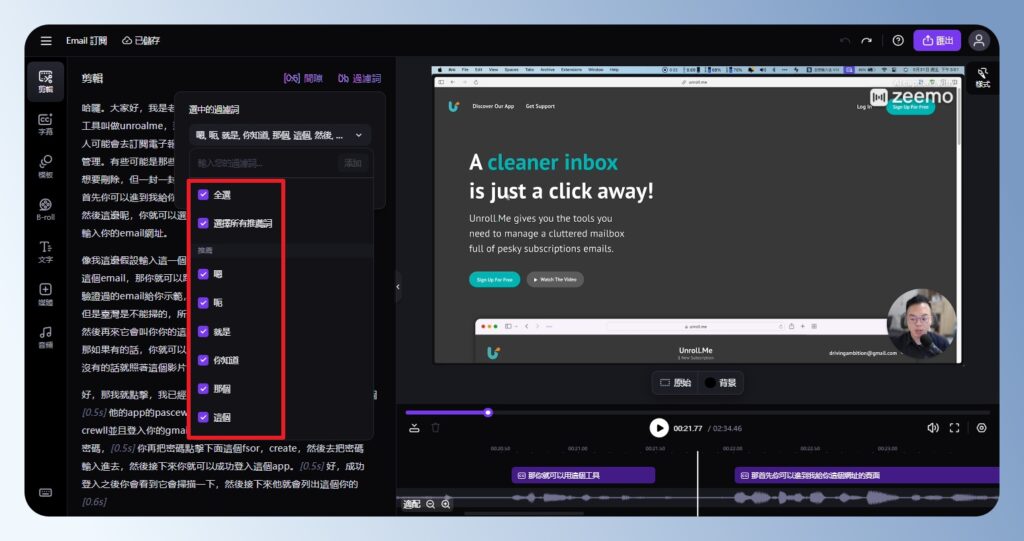
Task: Select the 字幕 captions sidebar icon
Action: [45, 124]
